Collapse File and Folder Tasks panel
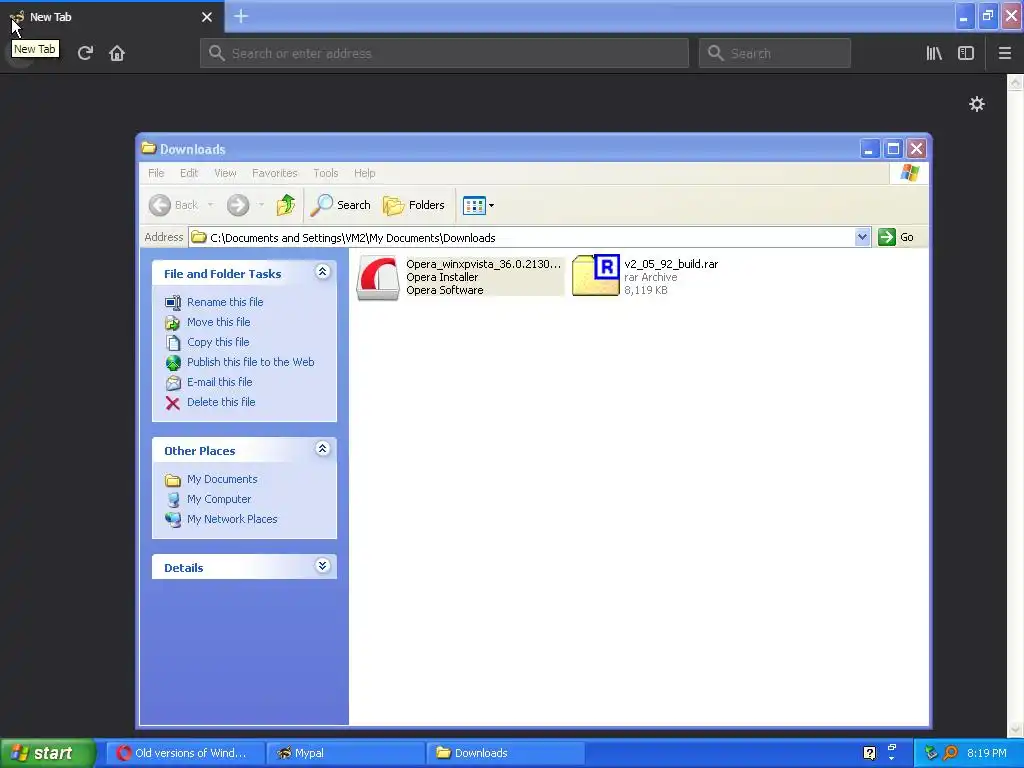 click(x=323, y=272)
